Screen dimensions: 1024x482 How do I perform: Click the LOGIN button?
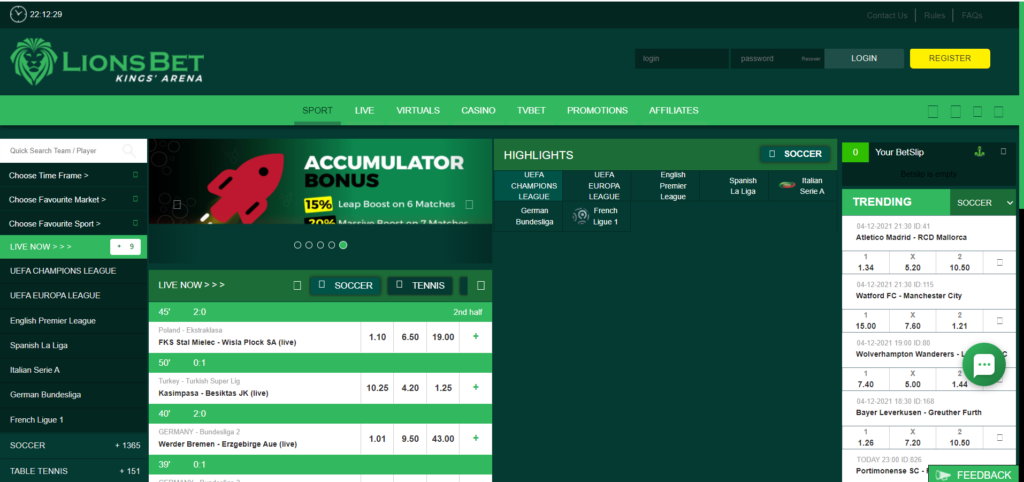pyautogui.click(x=864, y=58)
